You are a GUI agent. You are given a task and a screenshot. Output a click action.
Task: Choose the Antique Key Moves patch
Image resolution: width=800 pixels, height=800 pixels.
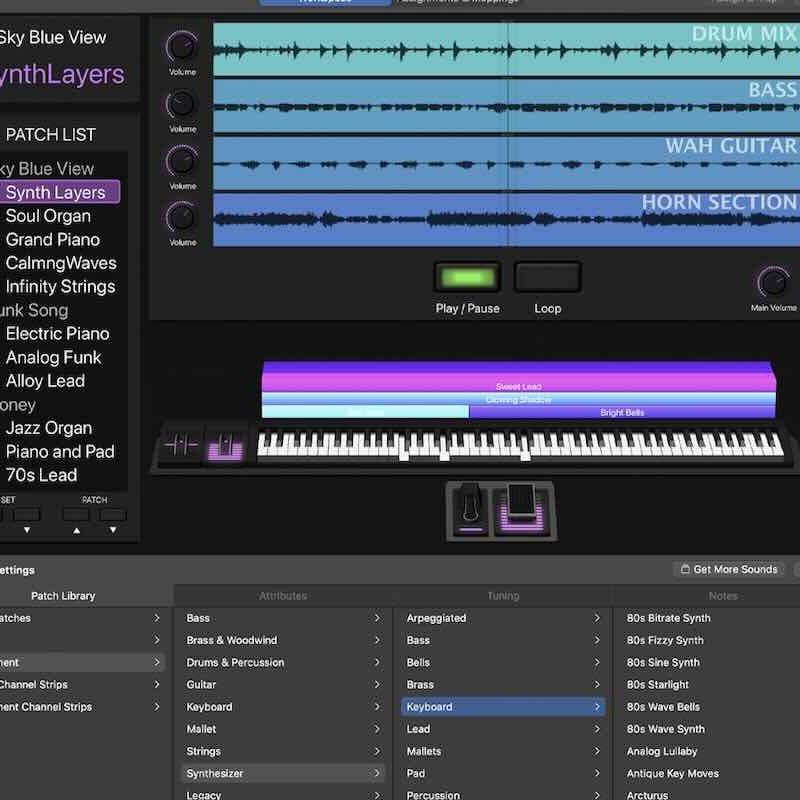[672, 773]
